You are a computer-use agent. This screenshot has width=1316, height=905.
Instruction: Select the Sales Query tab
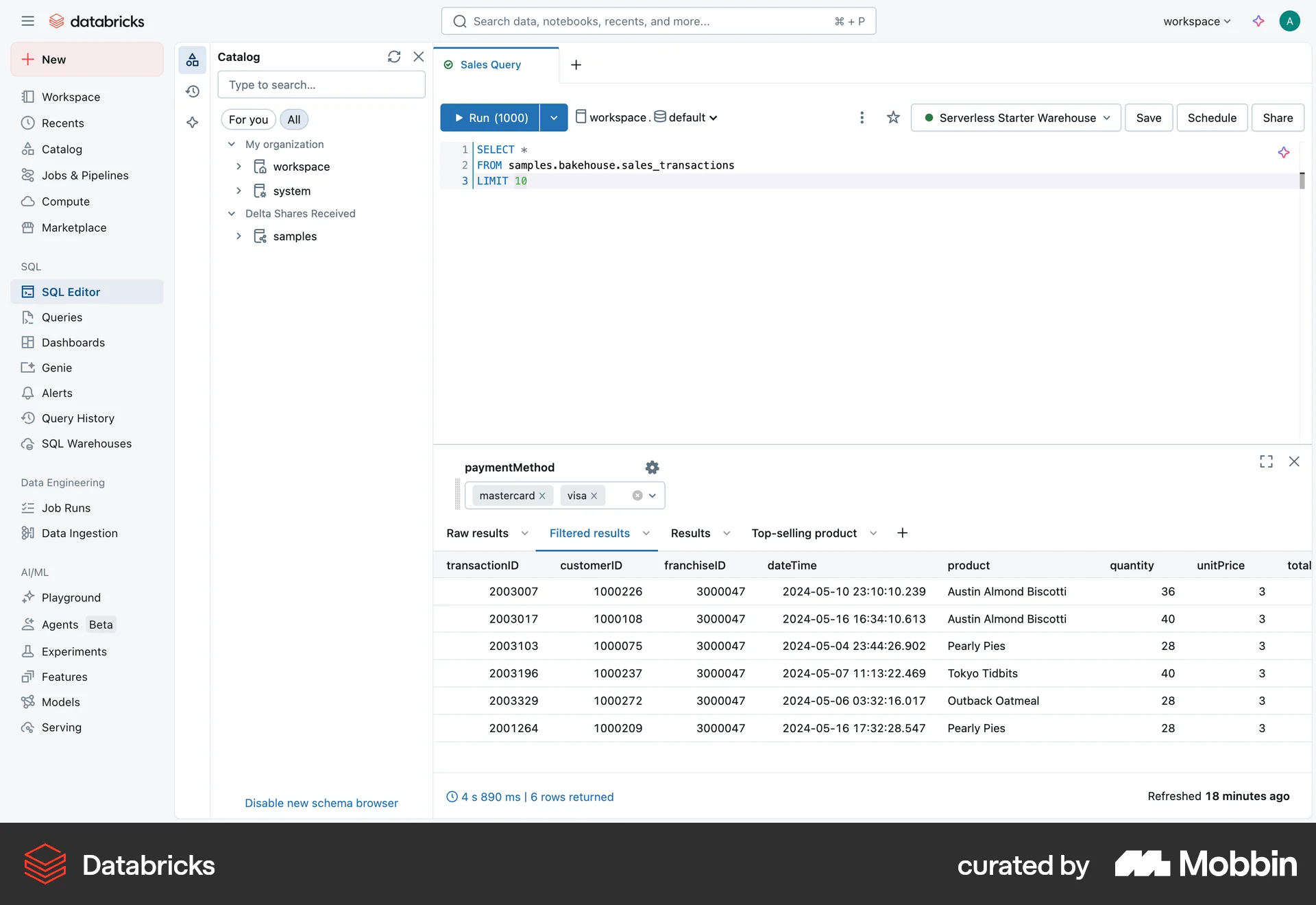pyautogui.click(x=490, y=65)
